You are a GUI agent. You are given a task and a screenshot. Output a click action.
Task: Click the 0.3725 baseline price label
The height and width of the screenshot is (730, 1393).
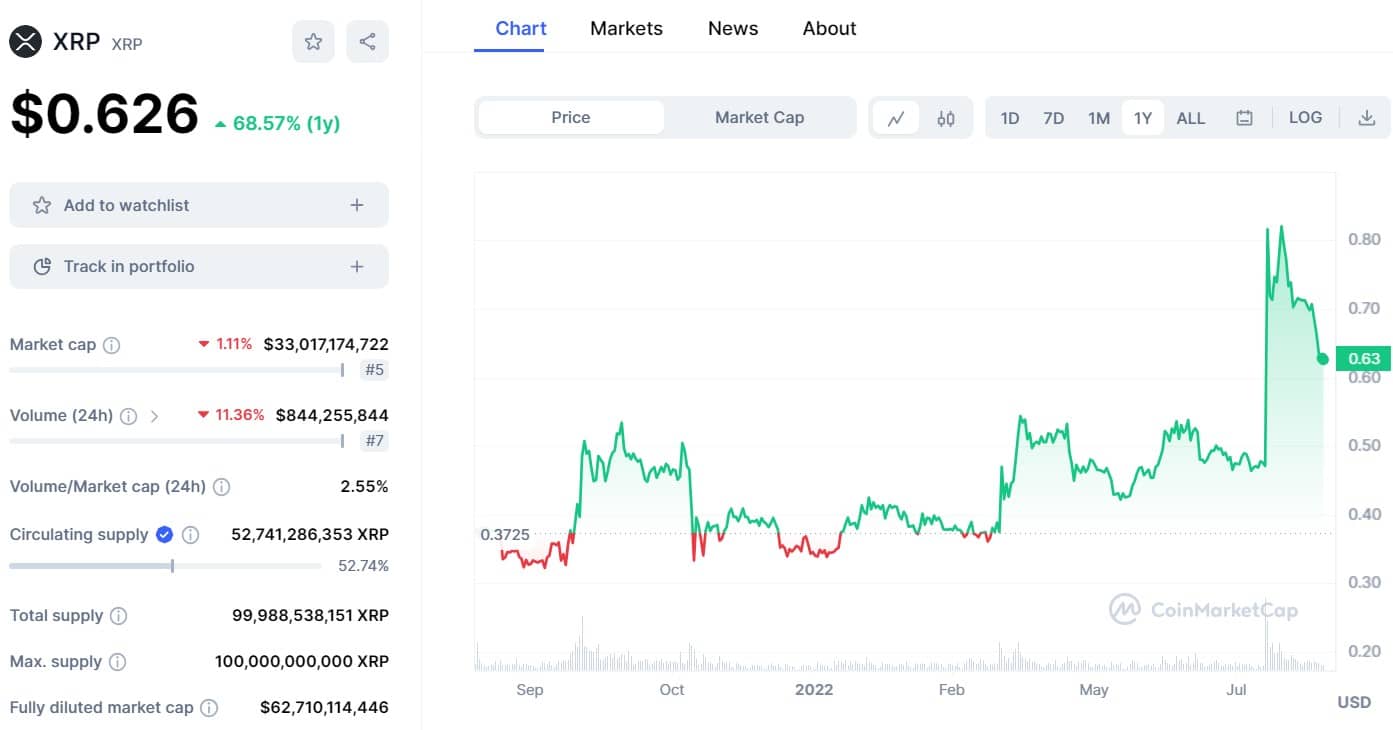click(x=505, y=535)
